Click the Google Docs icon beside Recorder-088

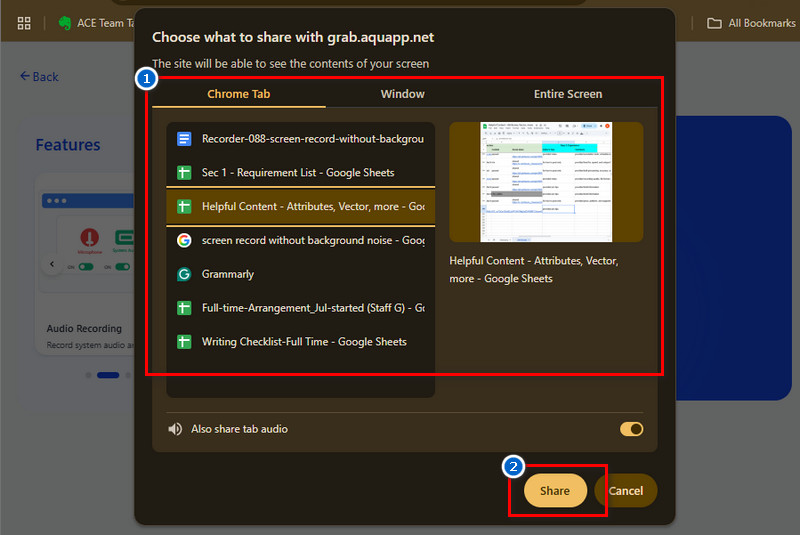point(184,139)
